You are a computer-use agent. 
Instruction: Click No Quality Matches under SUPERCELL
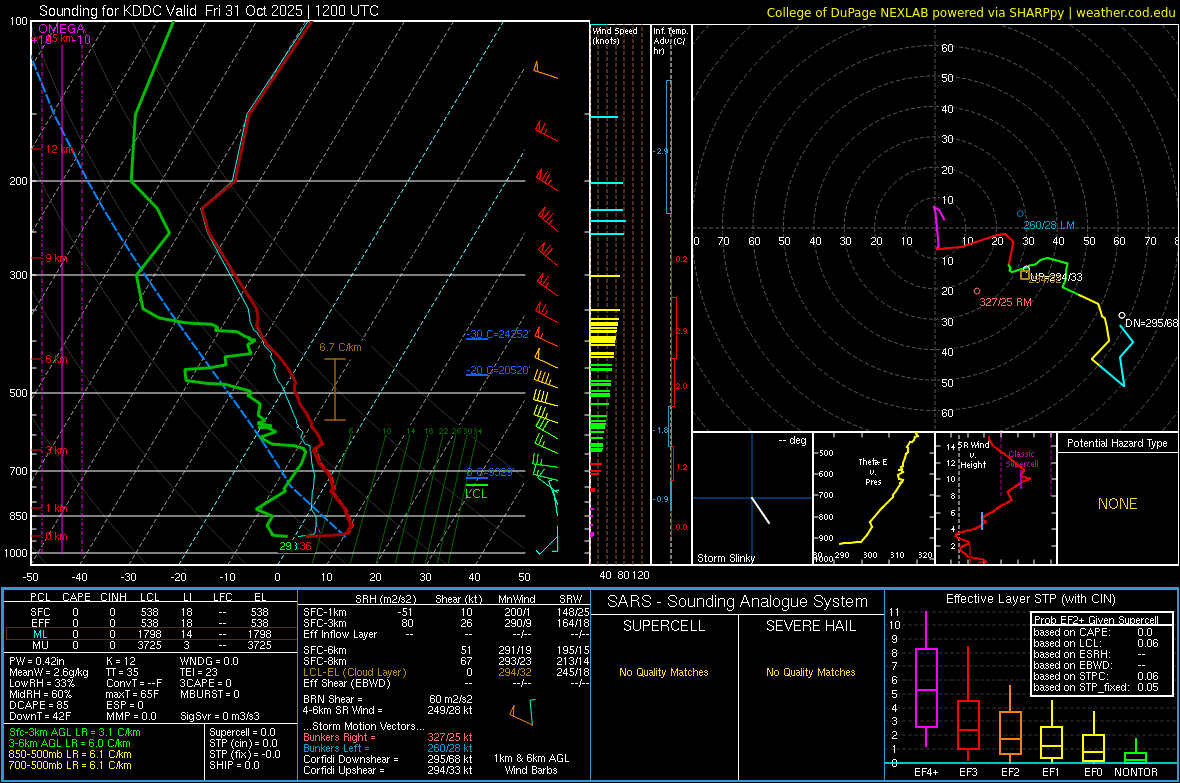coord(664,672)
